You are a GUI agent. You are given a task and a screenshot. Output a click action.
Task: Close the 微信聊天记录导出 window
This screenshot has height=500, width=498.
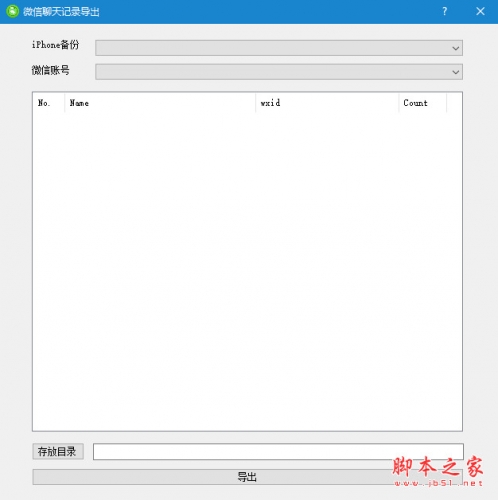tap(480, 12)
